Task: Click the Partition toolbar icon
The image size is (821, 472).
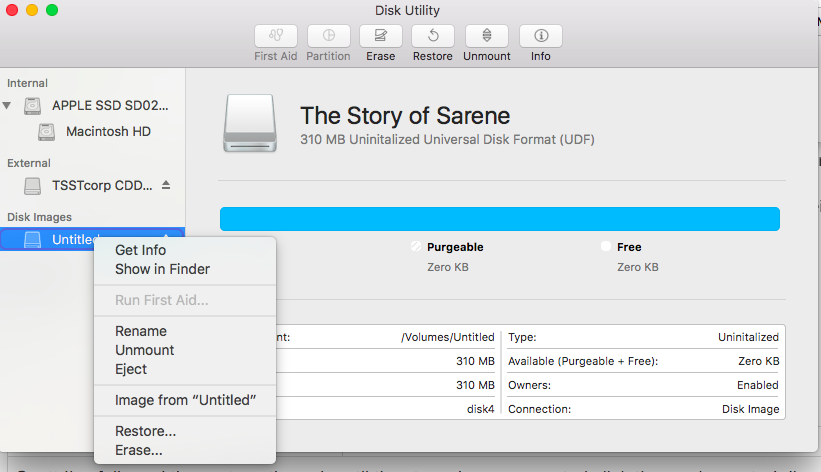Action: coord(329,35)
